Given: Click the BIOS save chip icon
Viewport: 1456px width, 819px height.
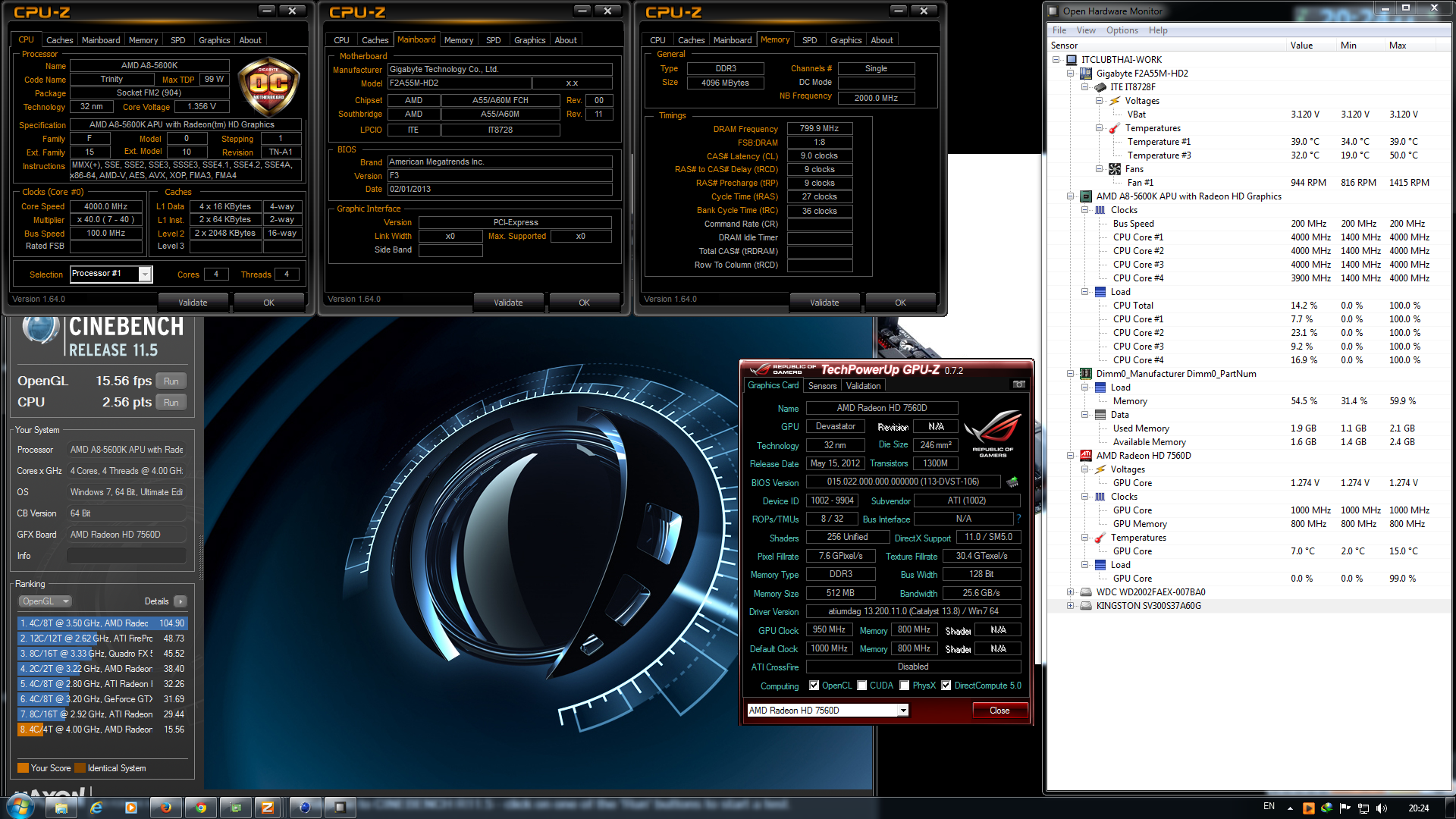Looking at the screenshot, I should [1012, 482].
